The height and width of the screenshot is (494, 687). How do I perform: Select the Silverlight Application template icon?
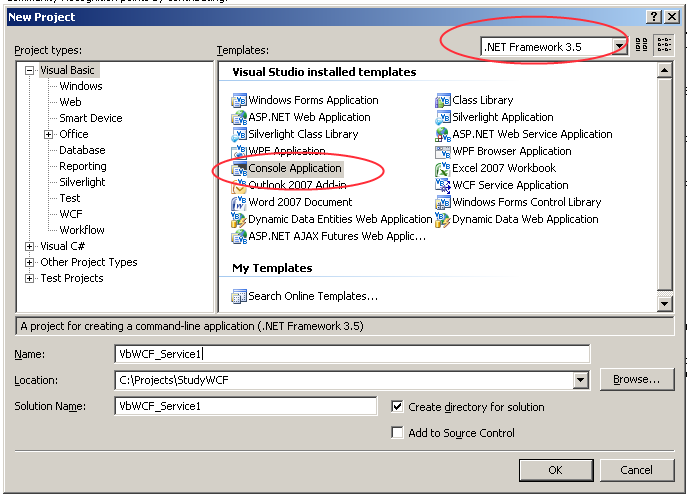pos(443,117)
